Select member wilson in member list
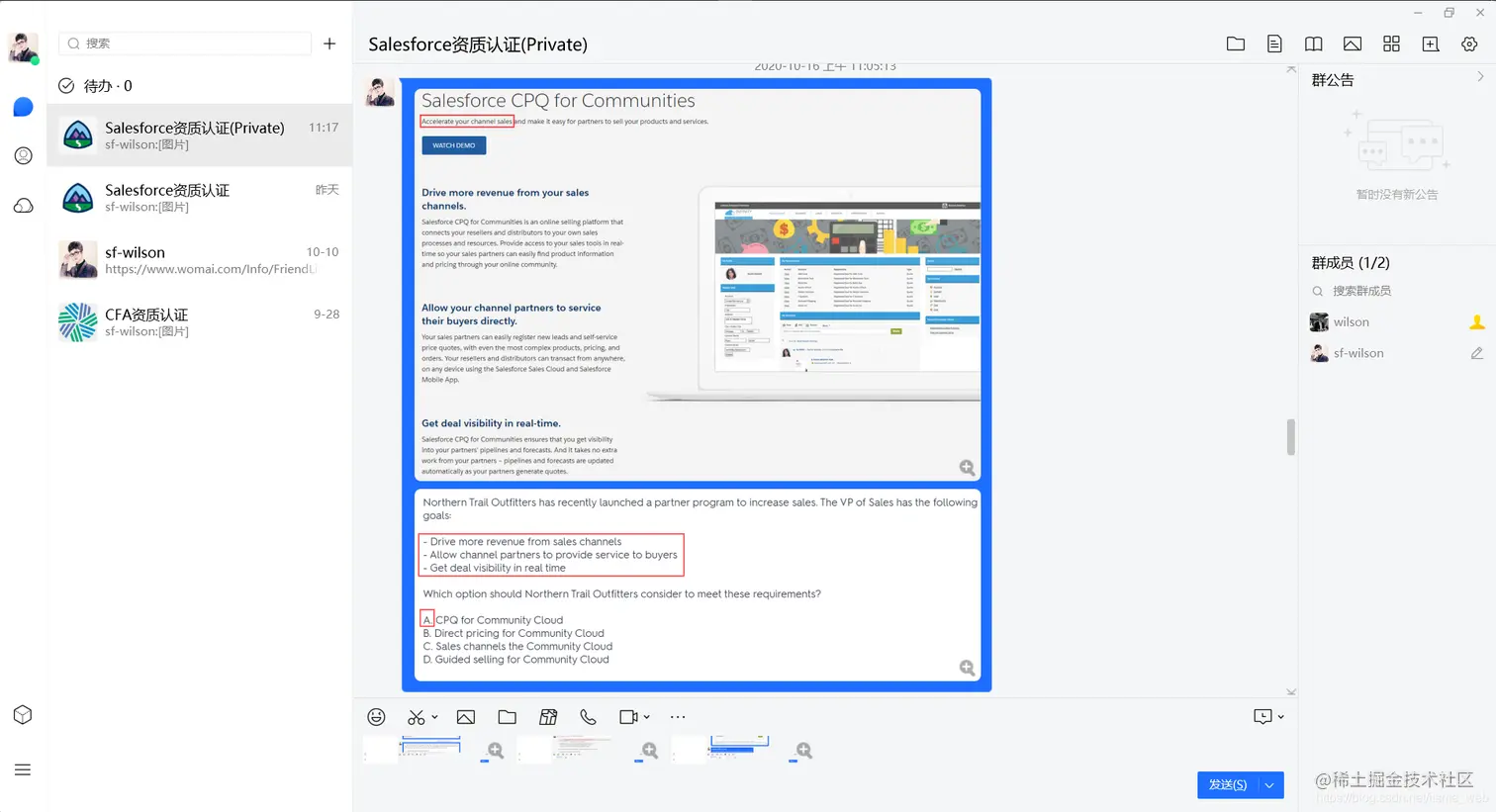 coord(1397,322)
